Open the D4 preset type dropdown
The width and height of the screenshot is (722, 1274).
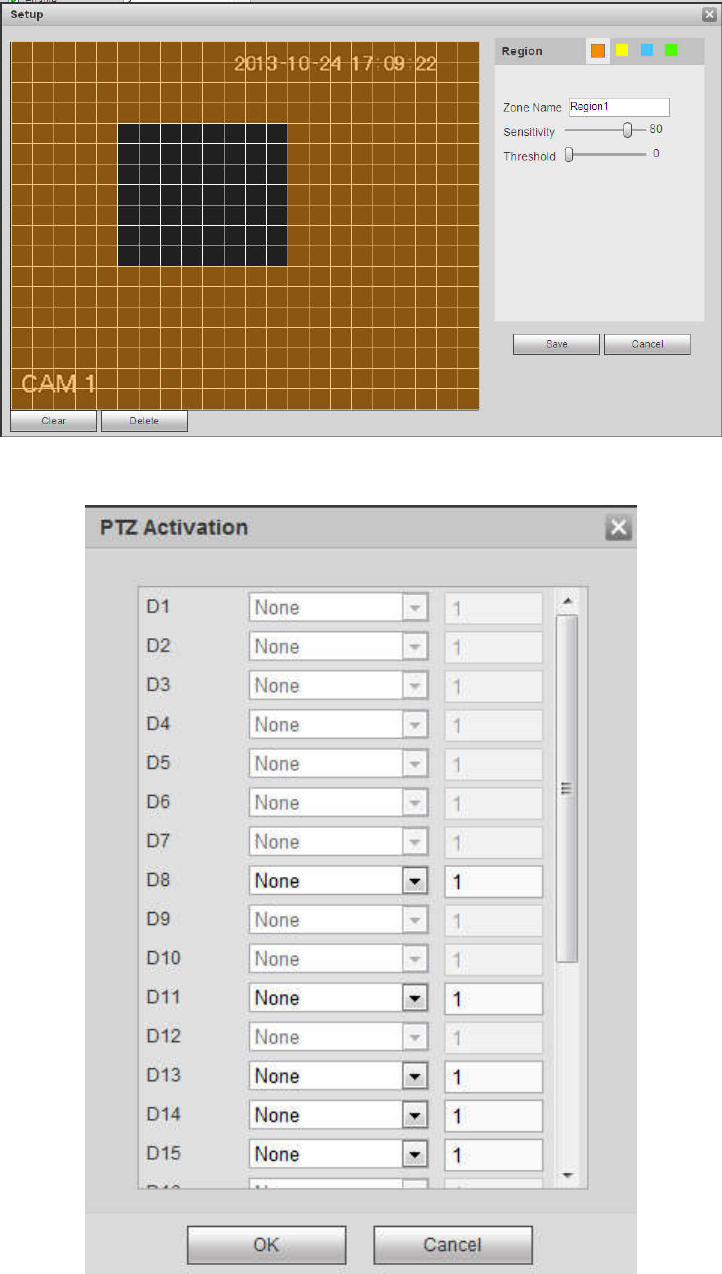click(339, 725)
